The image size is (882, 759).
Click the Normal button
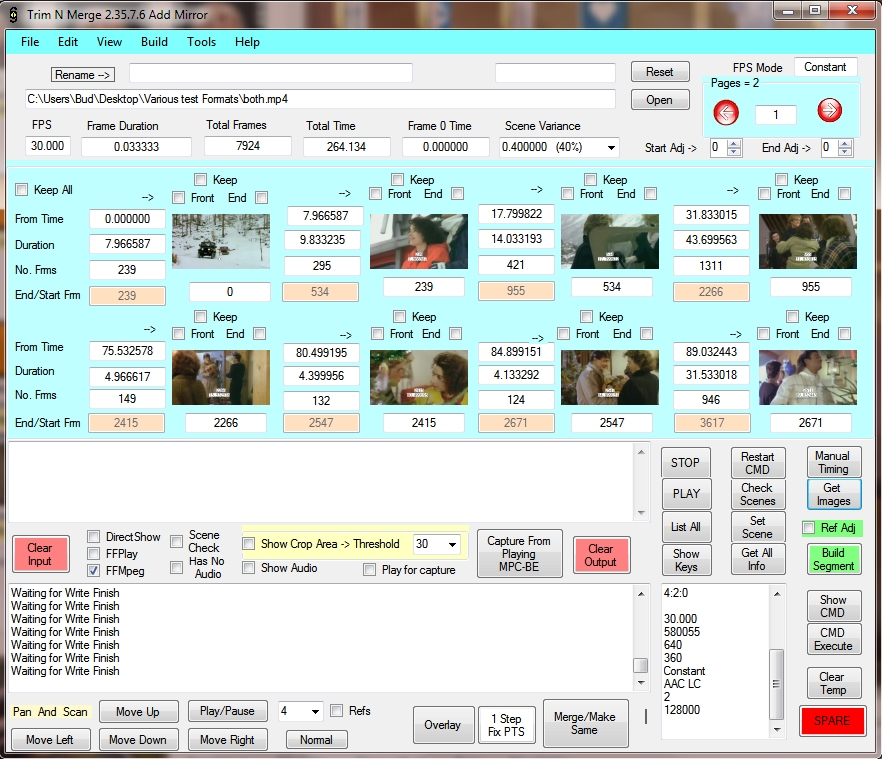coord(316,740)
